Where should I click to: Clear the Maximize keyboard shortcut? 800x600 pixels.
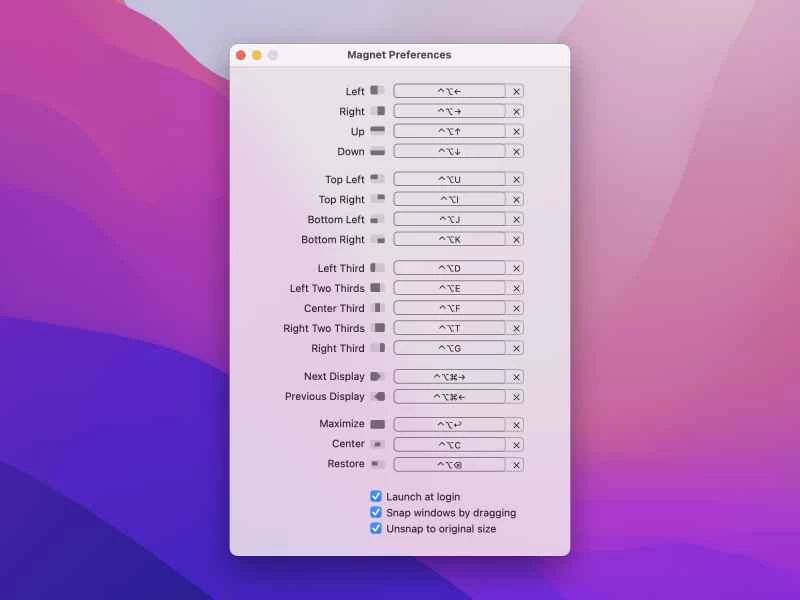click(516, 424)
